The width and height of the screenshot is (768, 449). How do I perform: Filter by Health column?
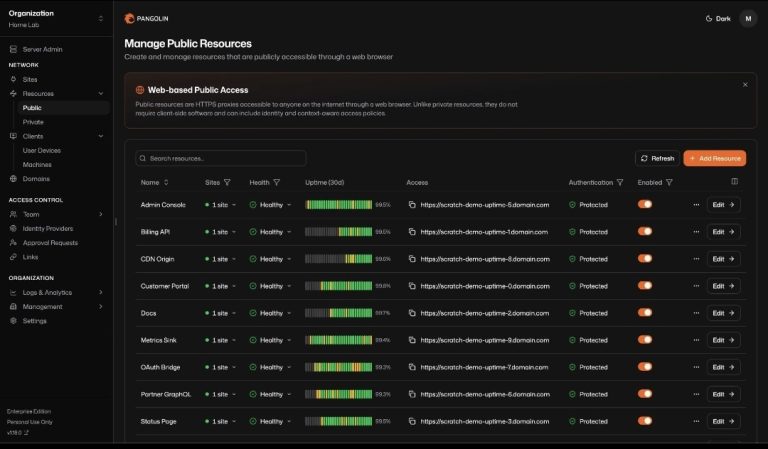[x=277, y=182]
